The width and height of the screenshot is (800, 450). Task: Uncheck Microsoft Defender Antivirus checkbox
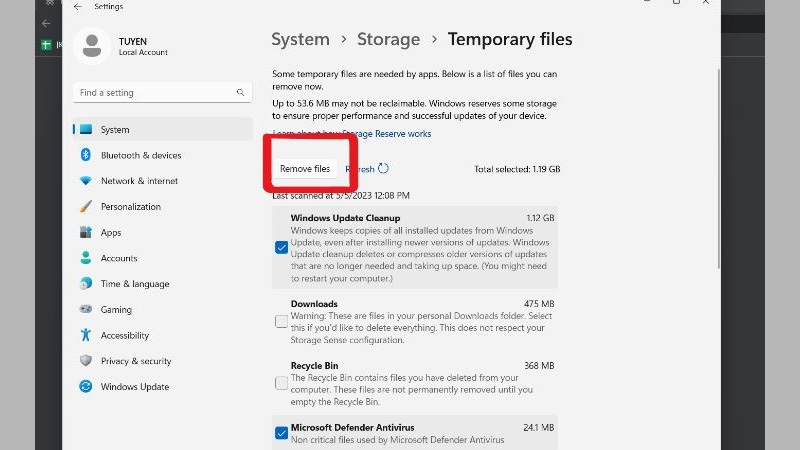281,433
